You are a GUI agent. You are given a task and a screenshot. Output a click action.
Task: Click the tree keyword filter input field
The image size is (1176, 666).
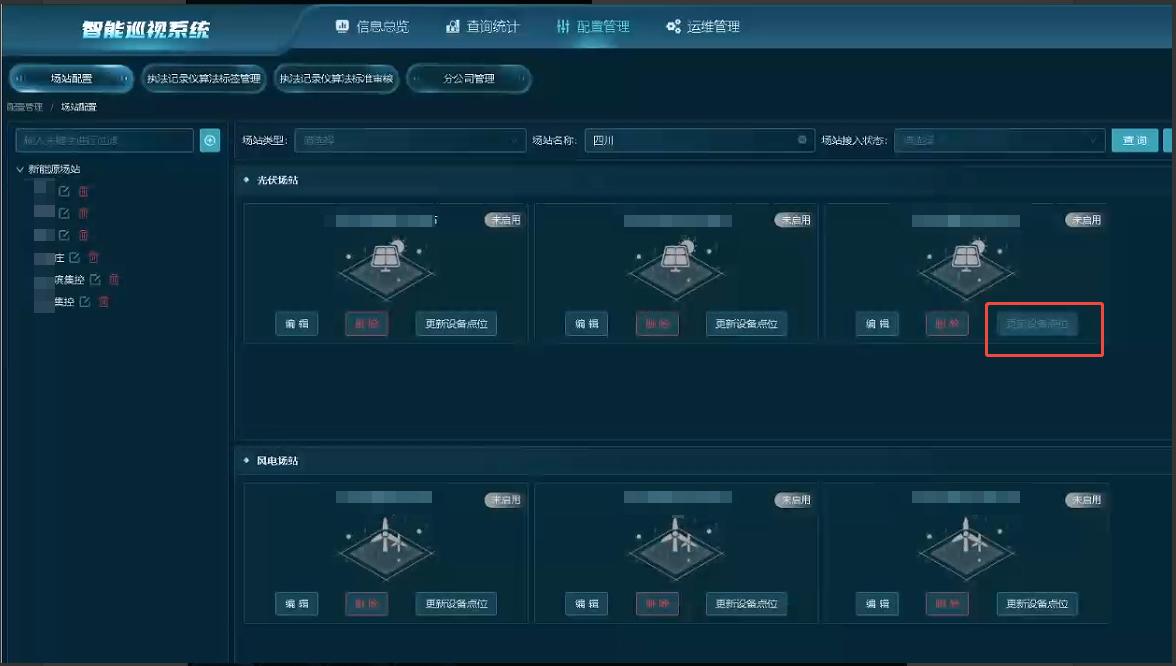pos(106,141)
